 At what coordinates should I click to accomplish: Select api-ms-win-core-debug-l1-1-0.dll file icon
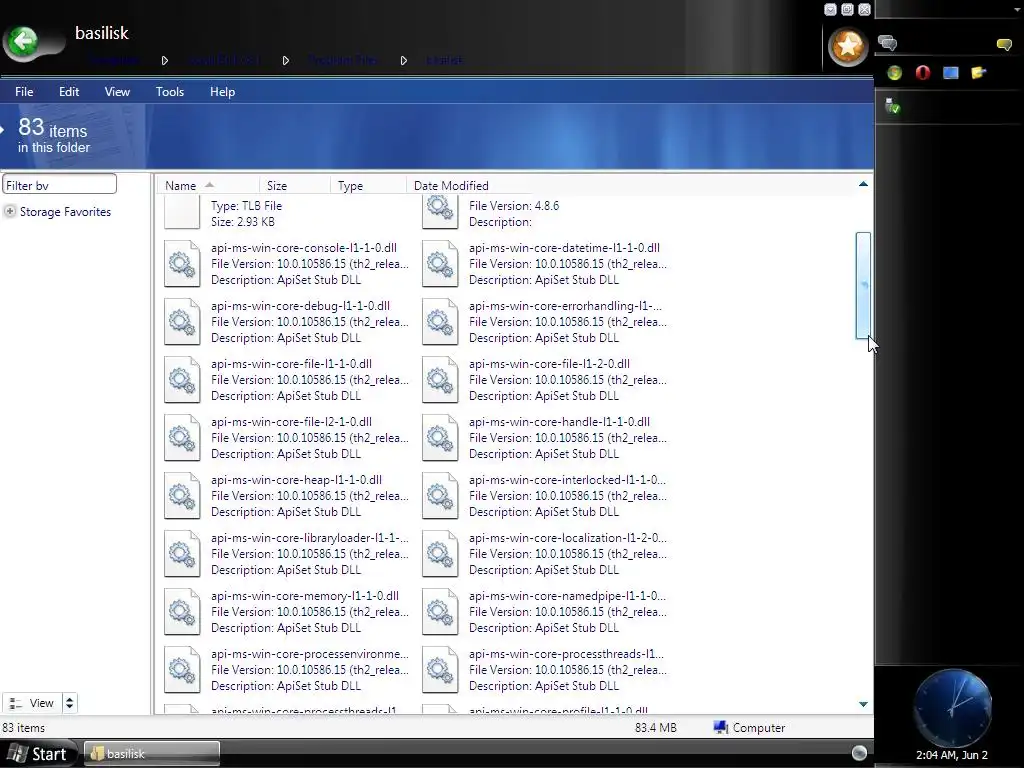click(x=182, y=321)
